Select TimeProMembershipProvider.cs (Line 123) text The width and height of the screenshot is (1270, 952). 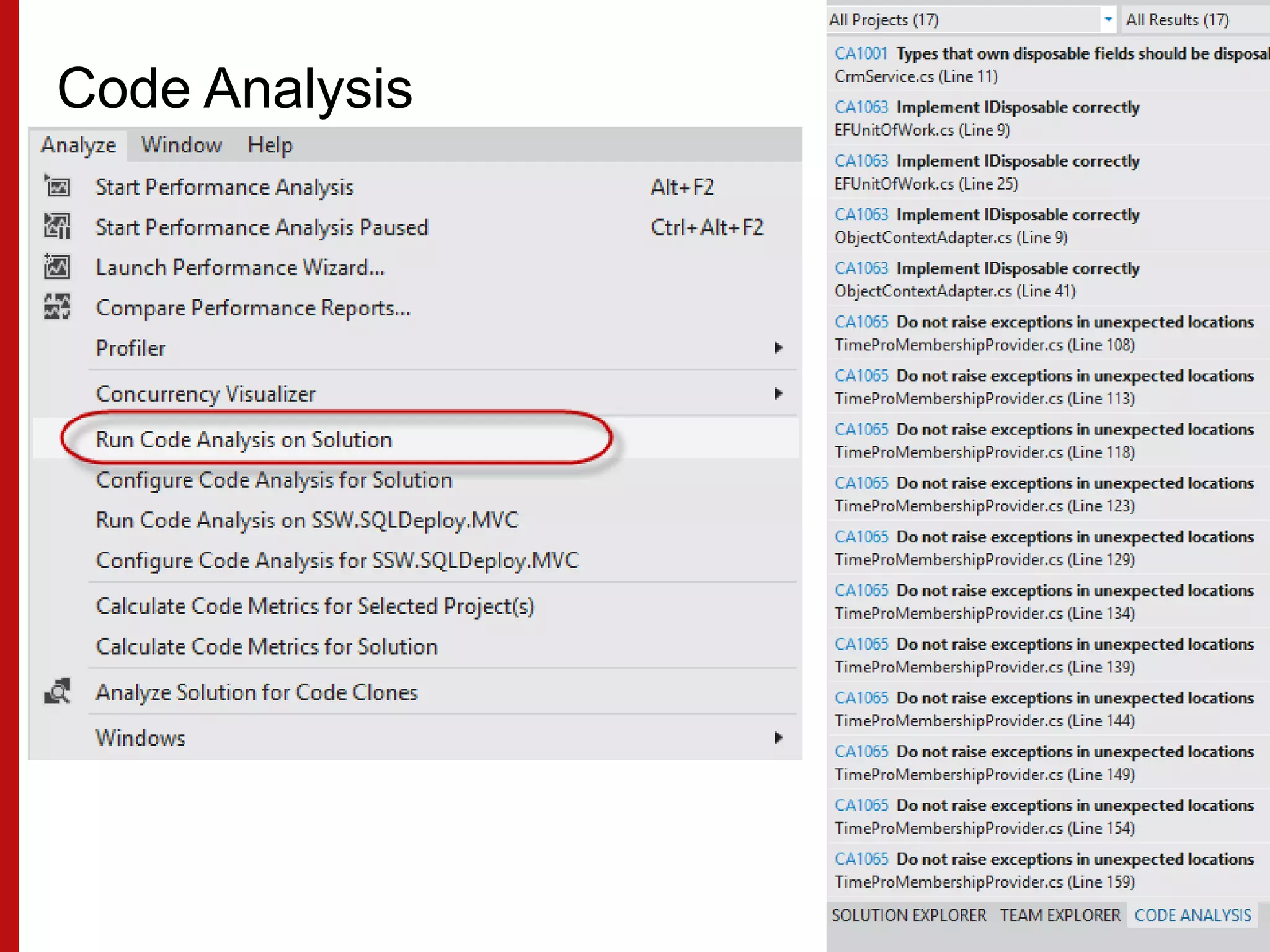985,506
